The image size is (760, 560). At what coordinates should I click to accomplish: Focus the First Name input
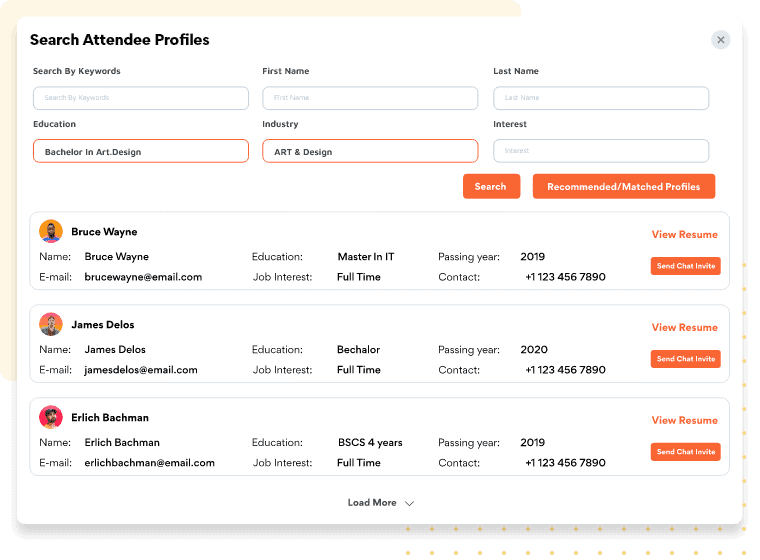[370, 98]
